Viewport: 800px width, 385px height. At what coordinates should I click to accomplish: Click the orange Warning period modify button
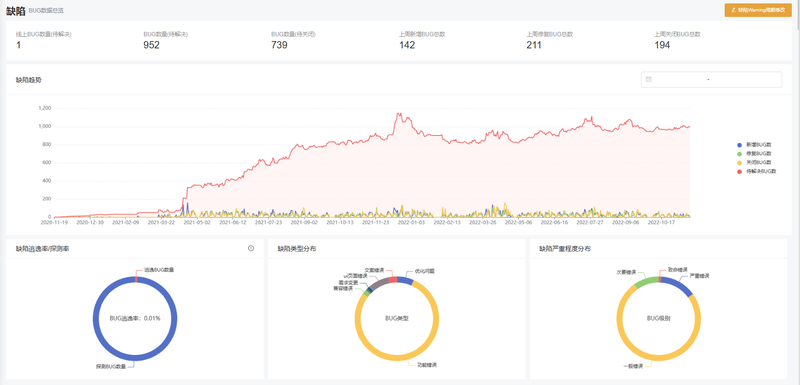[x=758, y=10]
